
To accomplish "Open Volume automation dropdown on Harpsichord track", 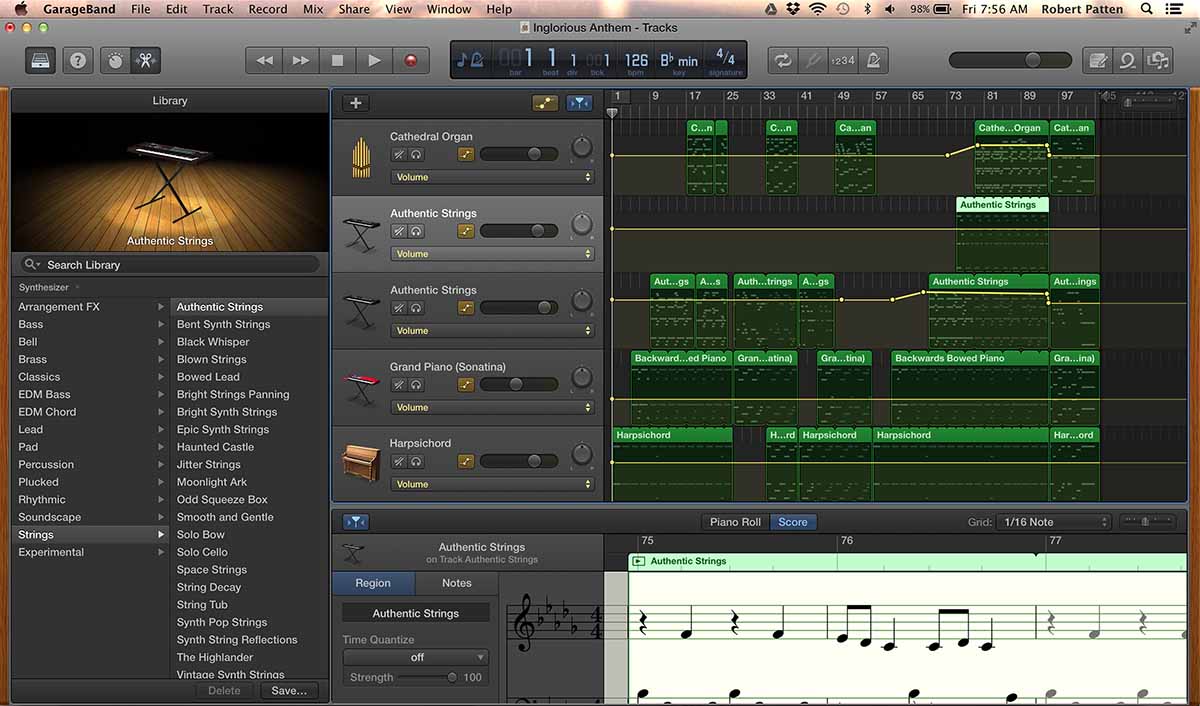I will [x=492, y=484].
